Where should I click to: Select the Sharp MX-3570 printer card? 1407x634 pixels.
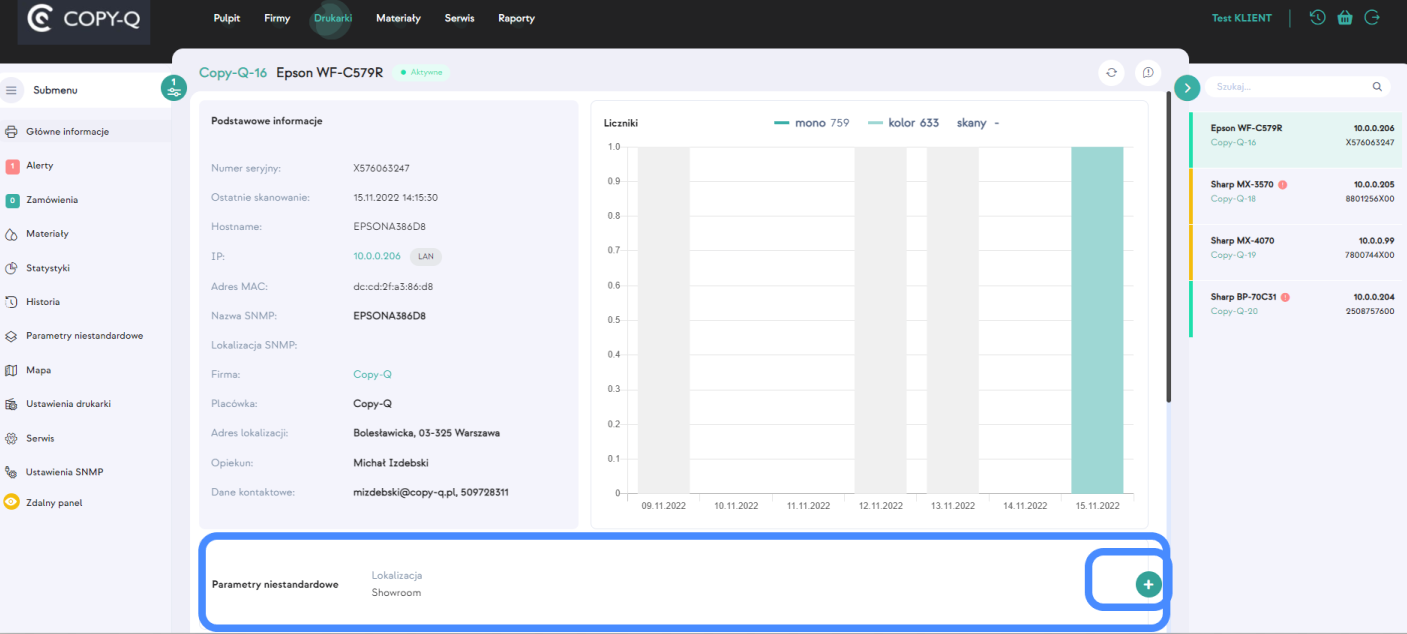[x=1296, y=195]
